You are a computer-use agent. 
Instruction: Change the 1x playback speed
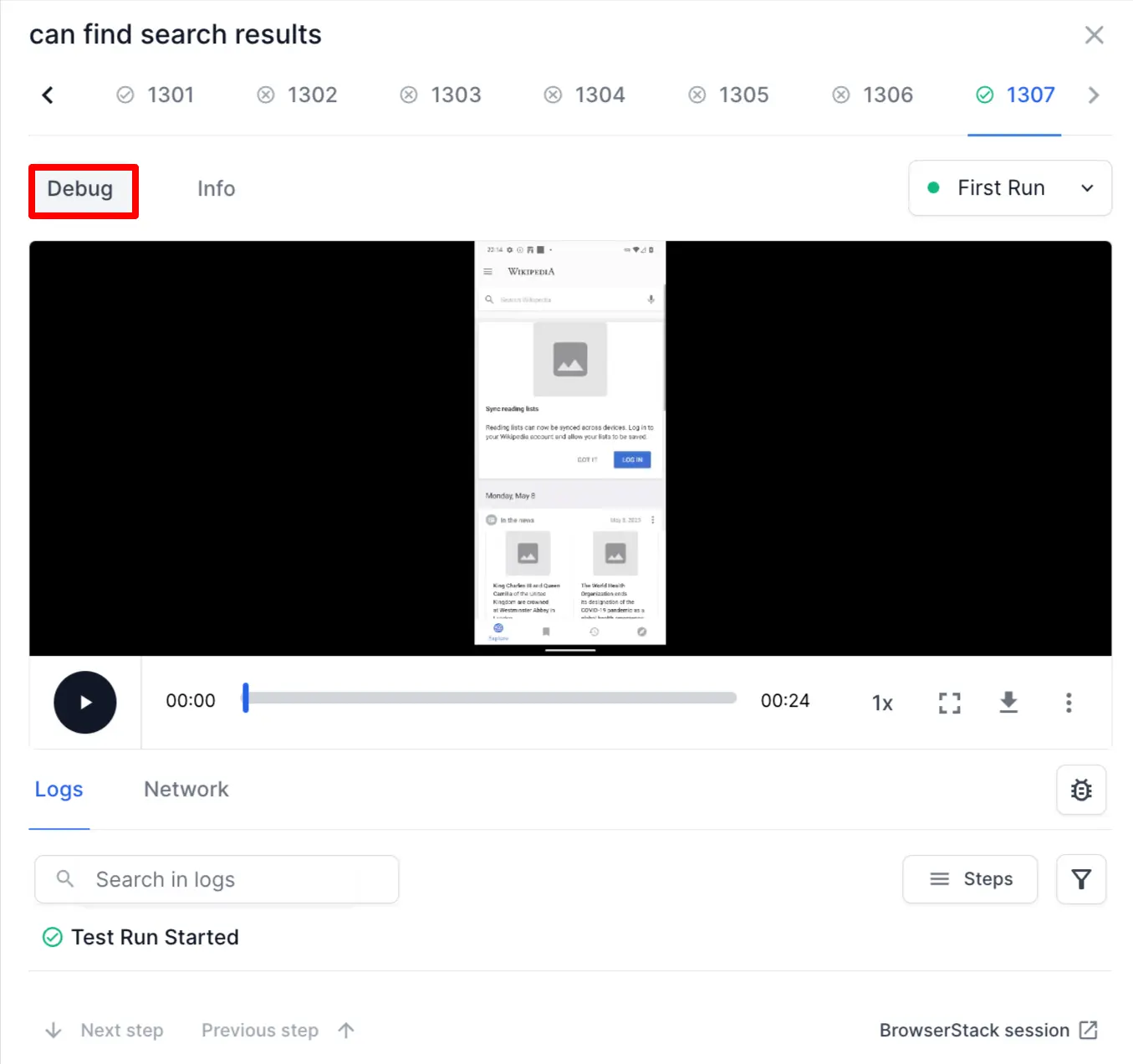coord(882,703)
